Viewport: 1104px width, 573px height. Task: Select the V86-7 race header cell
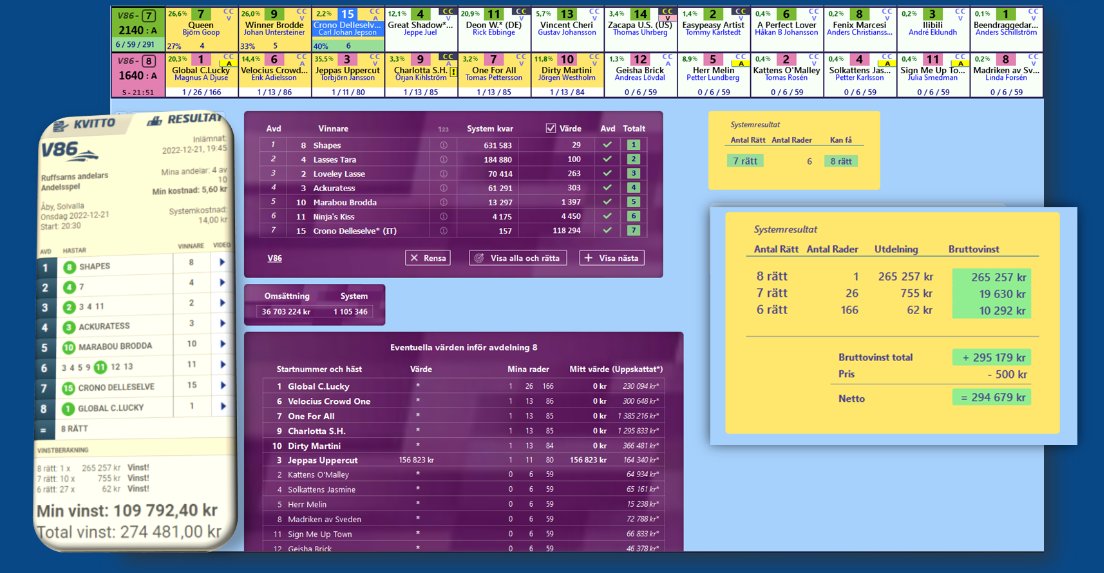pyautogui.click(x=137, y=30)
